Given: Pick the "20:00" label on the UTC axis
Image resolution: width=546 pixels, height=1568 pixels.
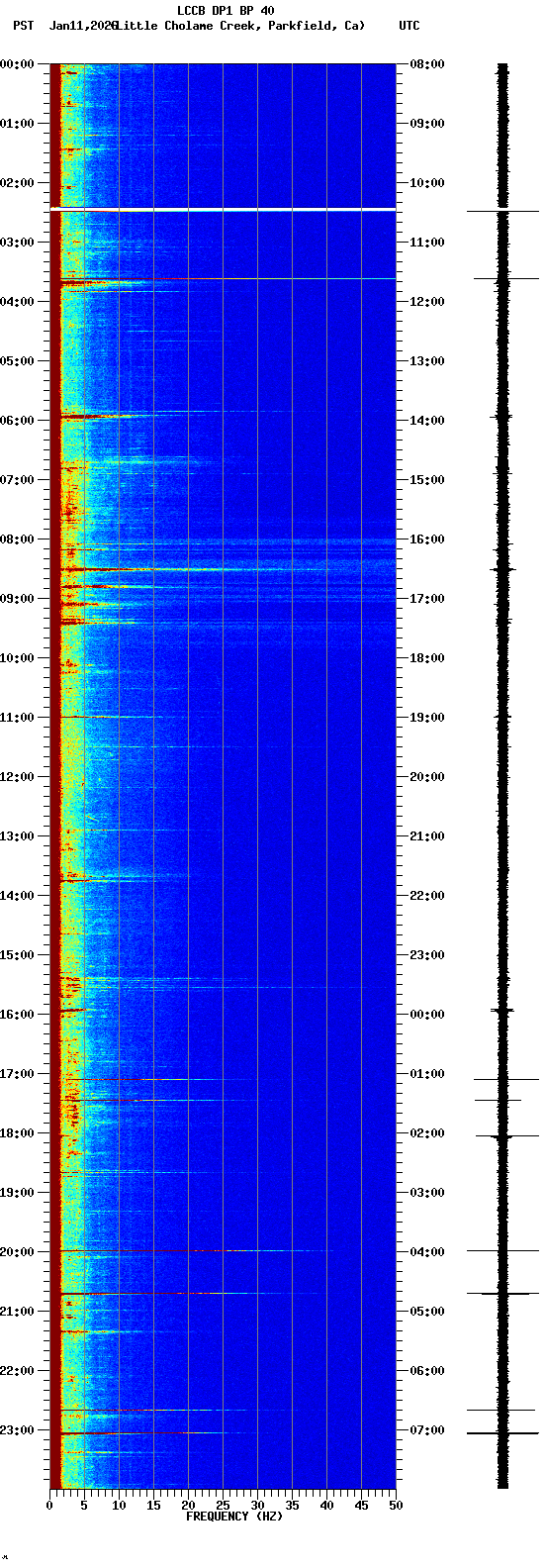Looking at the screenshot, I should pyautogui.click(x=427, y=777).
